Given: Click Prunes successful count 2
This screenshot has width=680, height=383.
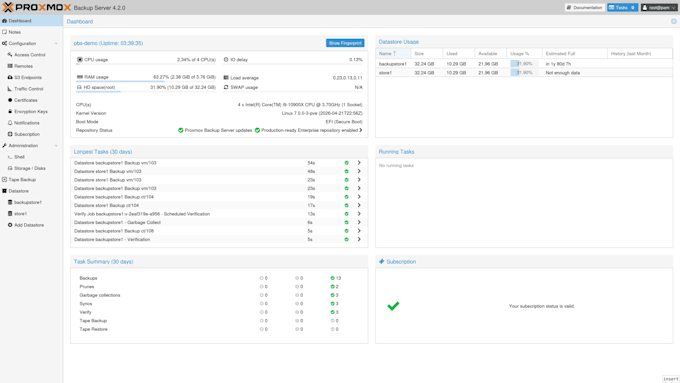Looking at the screenshot, I should [x=334, y=287].
